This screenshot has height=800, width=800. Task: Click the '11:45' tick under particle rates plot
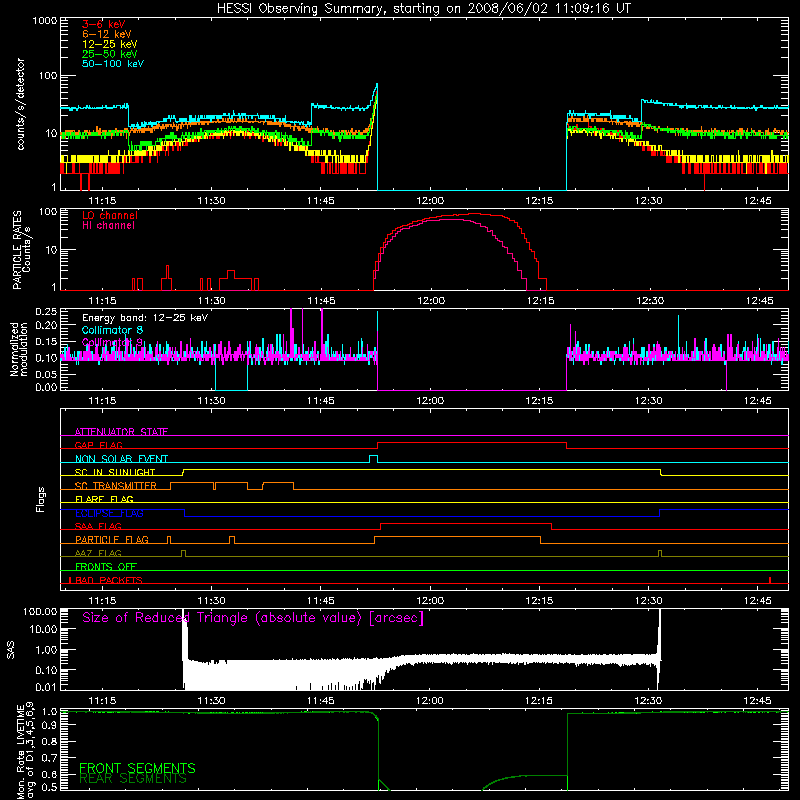321,301
